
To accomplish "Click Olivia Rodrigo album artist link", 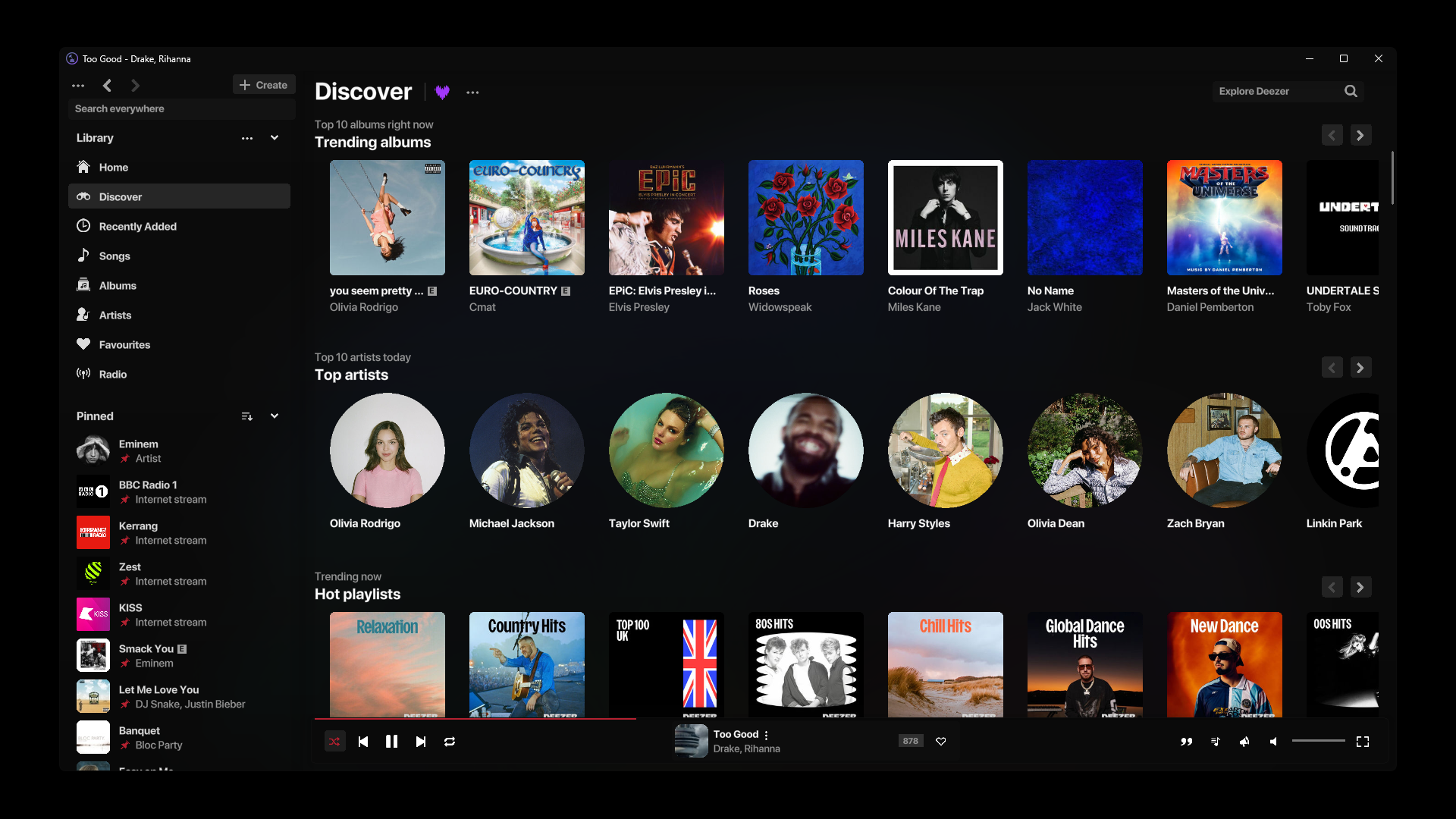I will 364,307.
